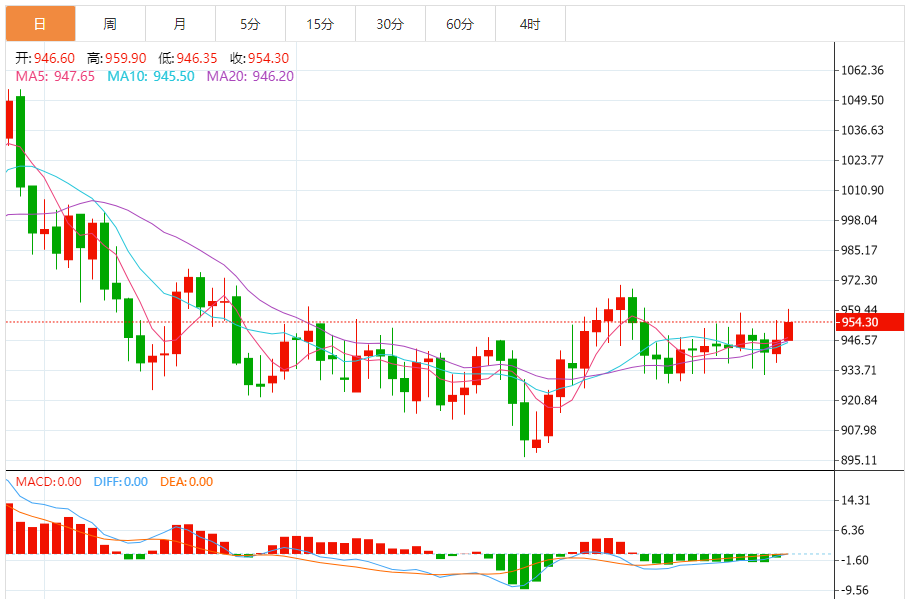This screenshot has width=910, height=599.
Task: Click the MA10: 945.50 indicator label
Action: pos(151,76)
